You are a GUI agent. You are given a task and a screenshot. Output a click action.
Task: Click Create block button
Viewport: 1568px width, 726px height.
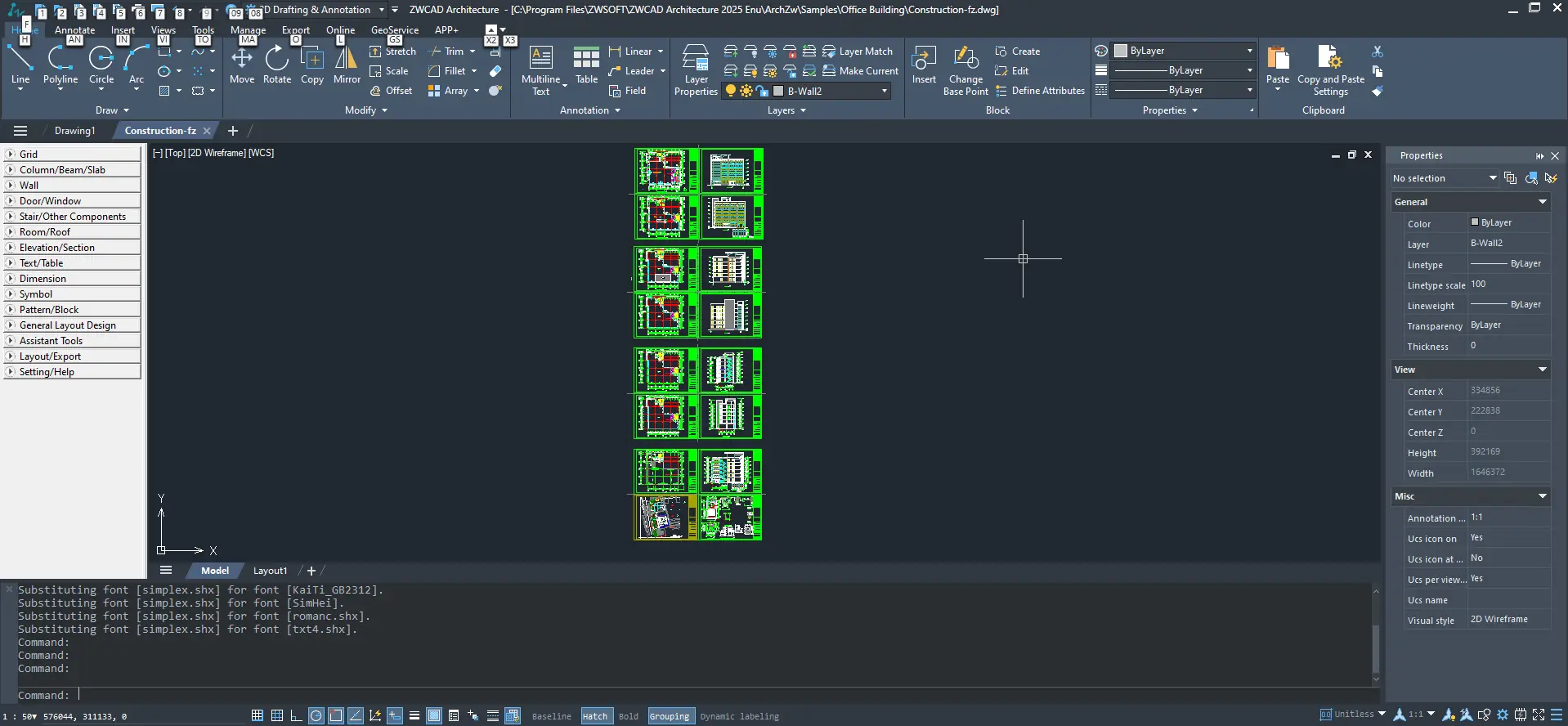coord(1018,52)
